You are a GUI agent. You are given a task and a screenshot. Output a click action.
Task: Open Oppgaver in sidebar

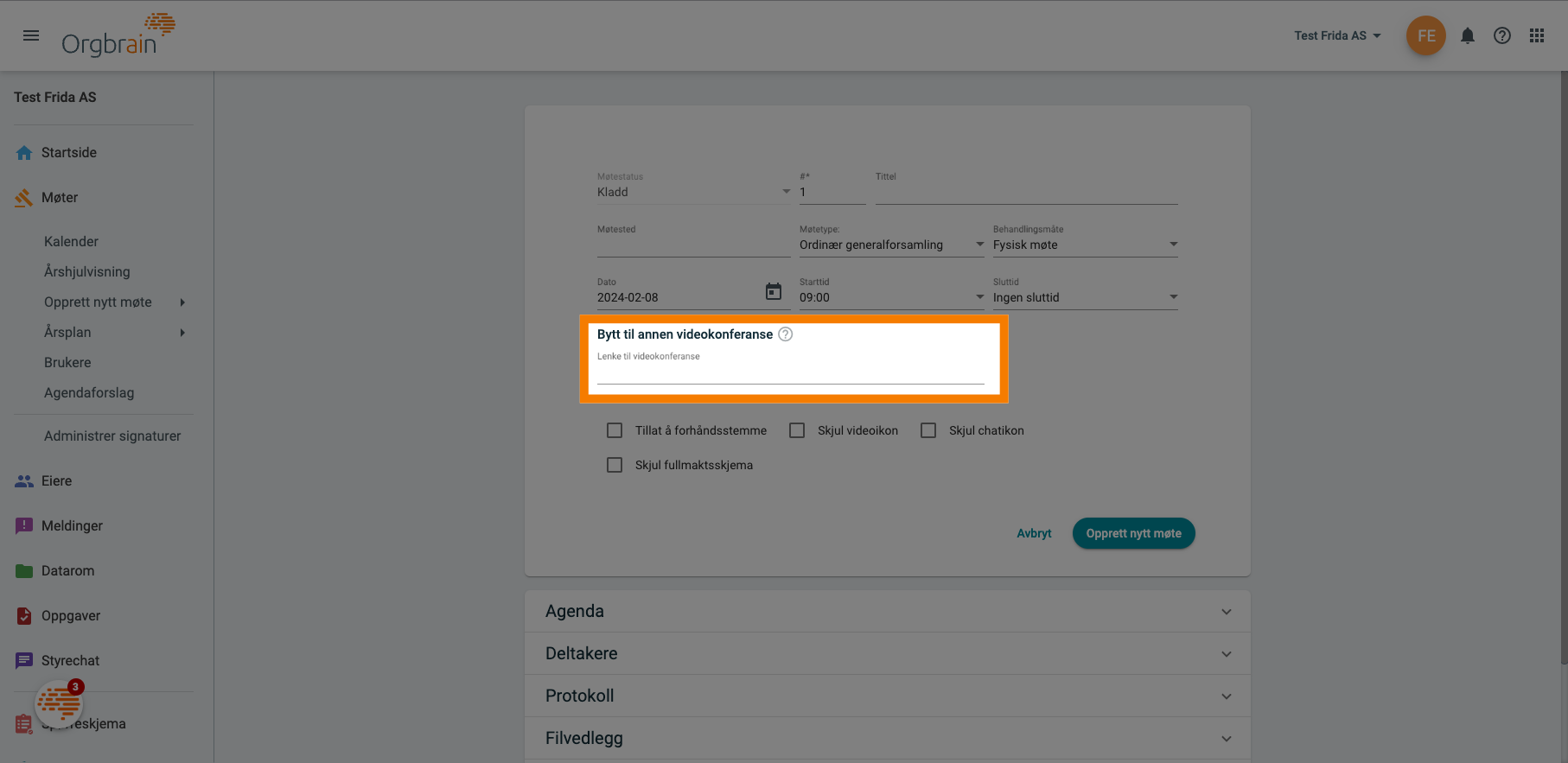point(71,616)
